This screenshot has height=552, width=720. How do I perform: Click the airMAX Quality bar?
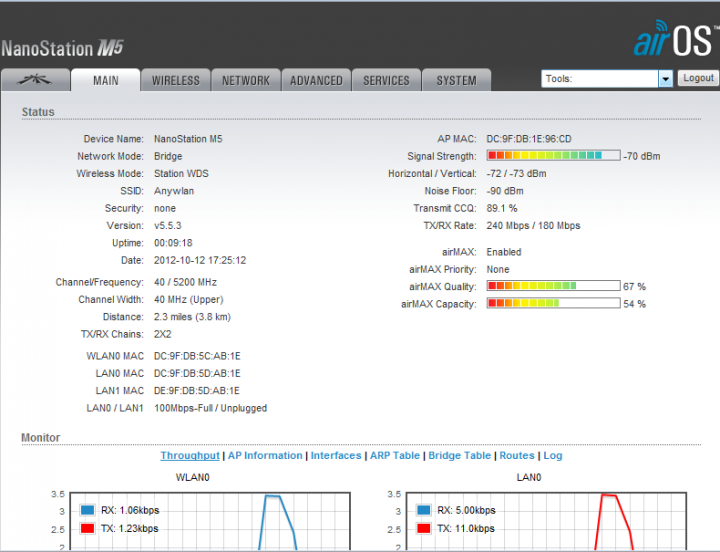click(553, 286)
